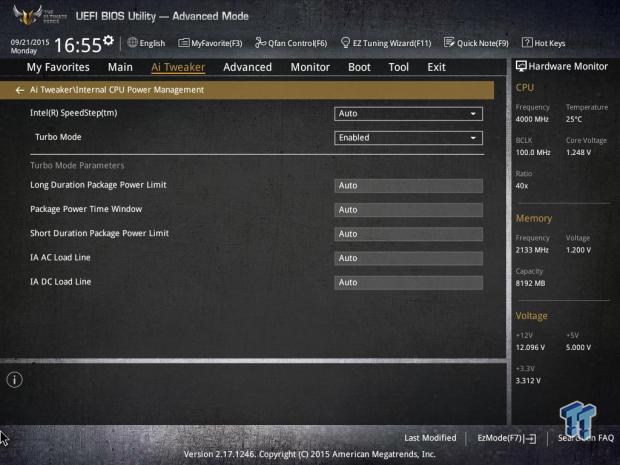This screenshot has width=620, height=465.
Task: Click the Last Modified button
Action: coord(430,438)
